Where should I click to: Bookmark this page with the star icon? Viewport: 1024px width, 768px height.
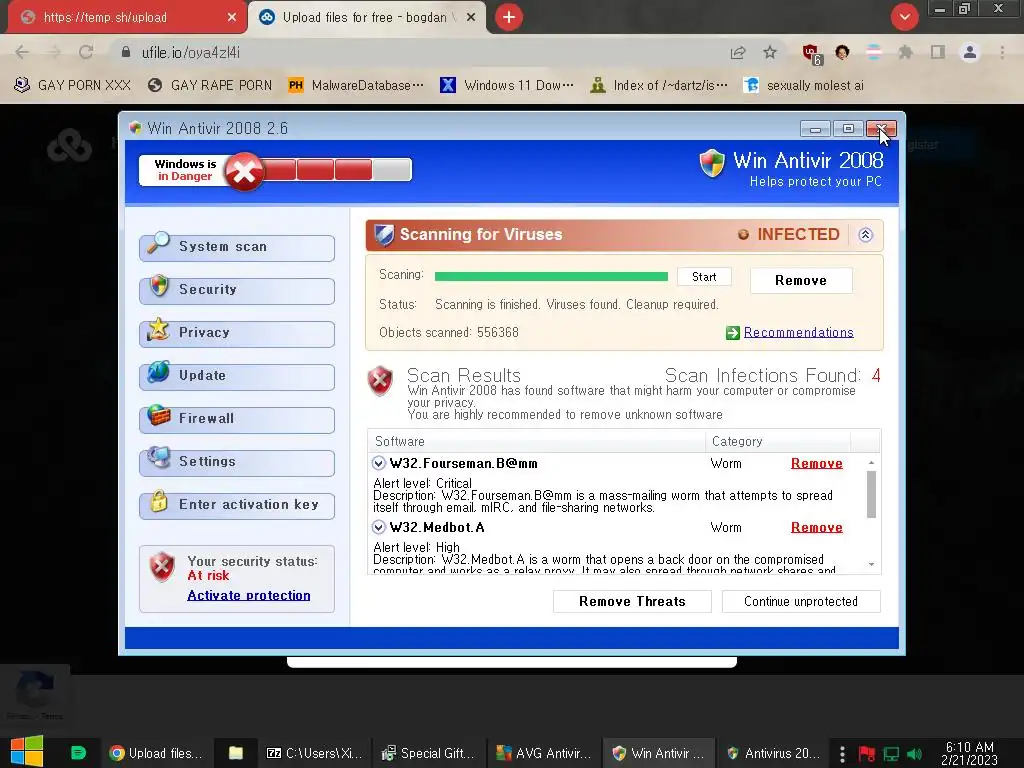pyautogui.click(x=770, y=52)
